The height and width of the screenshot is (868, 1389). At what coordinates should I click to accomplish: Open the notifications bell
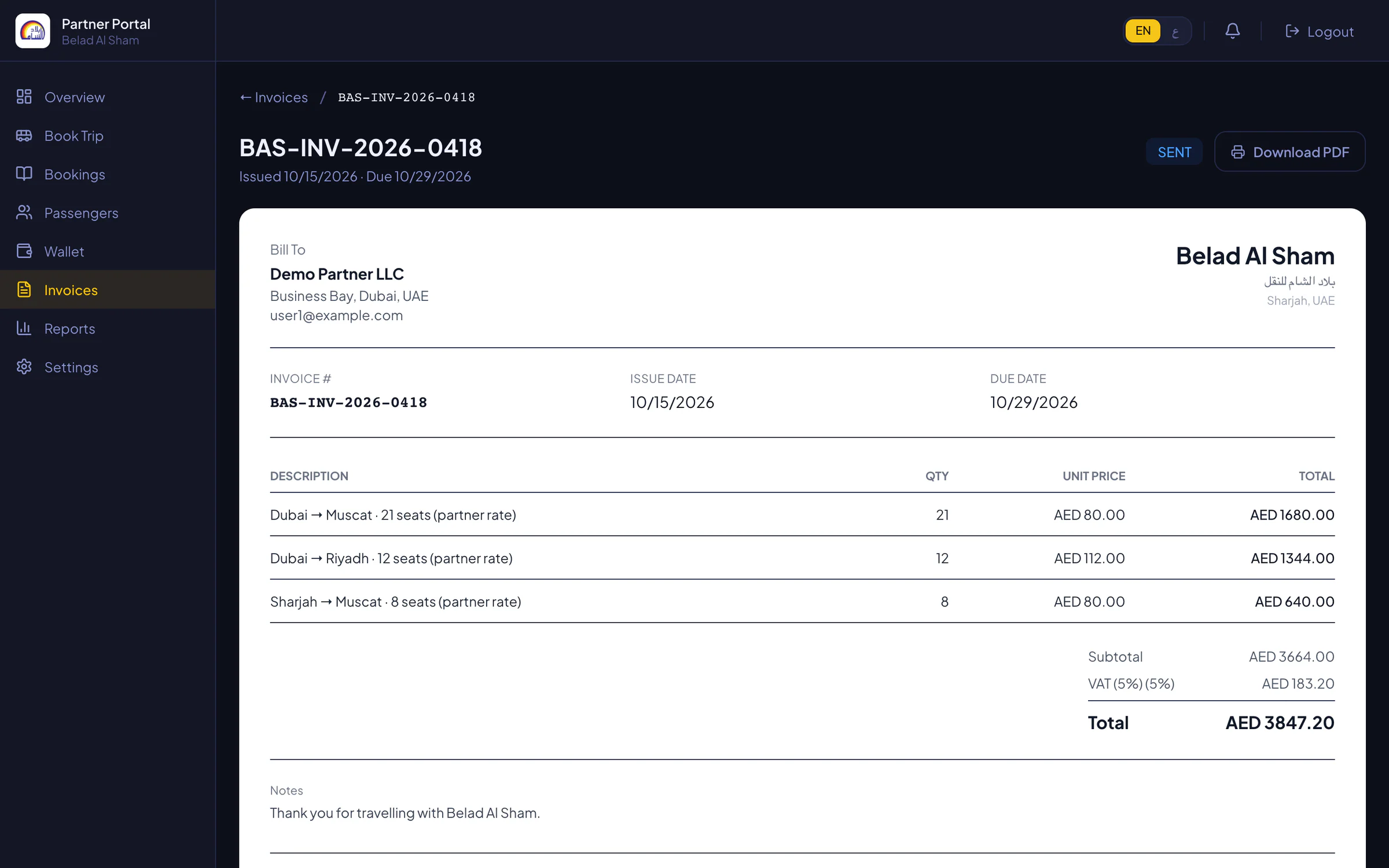(1232, 31)
